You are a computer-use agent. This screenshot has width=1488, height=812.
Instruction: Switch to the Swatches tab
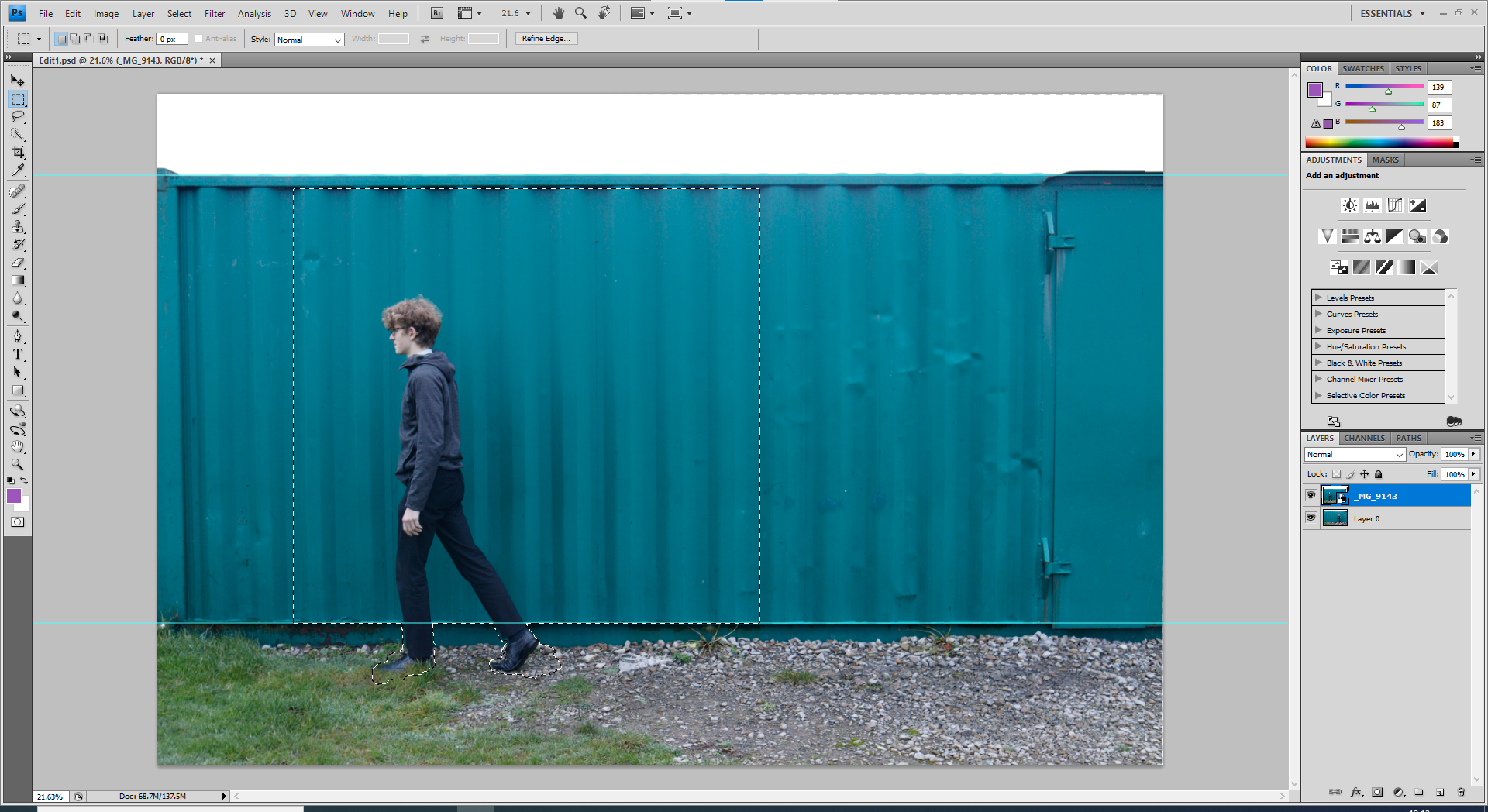(1363, 68)
